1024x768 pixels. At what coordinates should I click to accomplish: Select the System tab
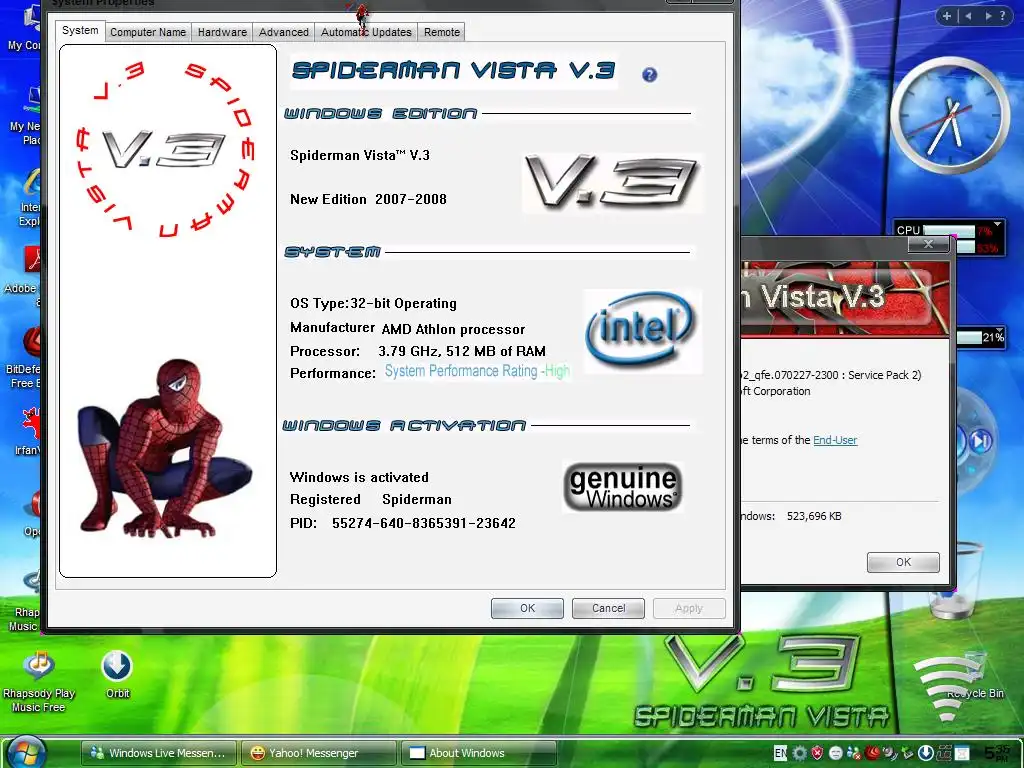point(80,31)
